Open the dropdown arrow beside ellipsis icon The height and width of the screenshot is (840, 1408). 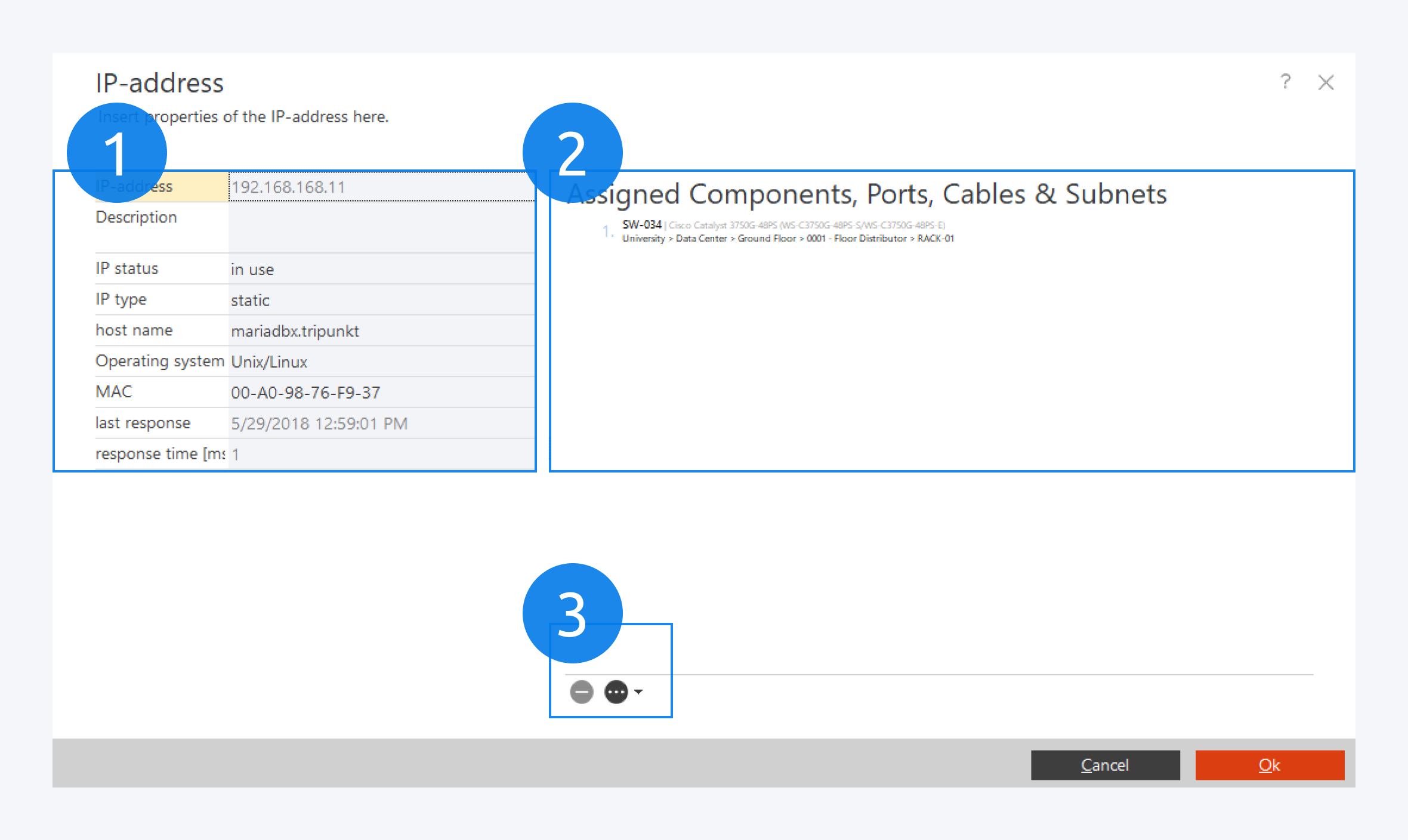(639, 692)
